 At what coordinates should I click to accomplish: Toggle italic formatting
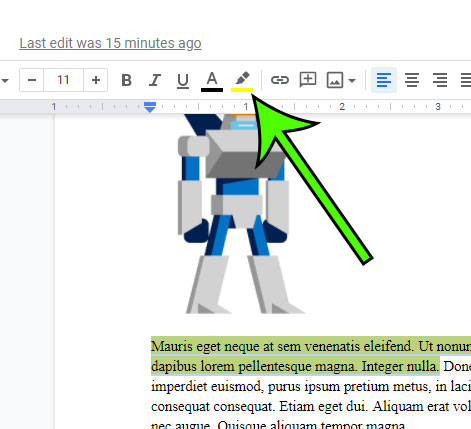pyautogui.click(x=155, y=80)
